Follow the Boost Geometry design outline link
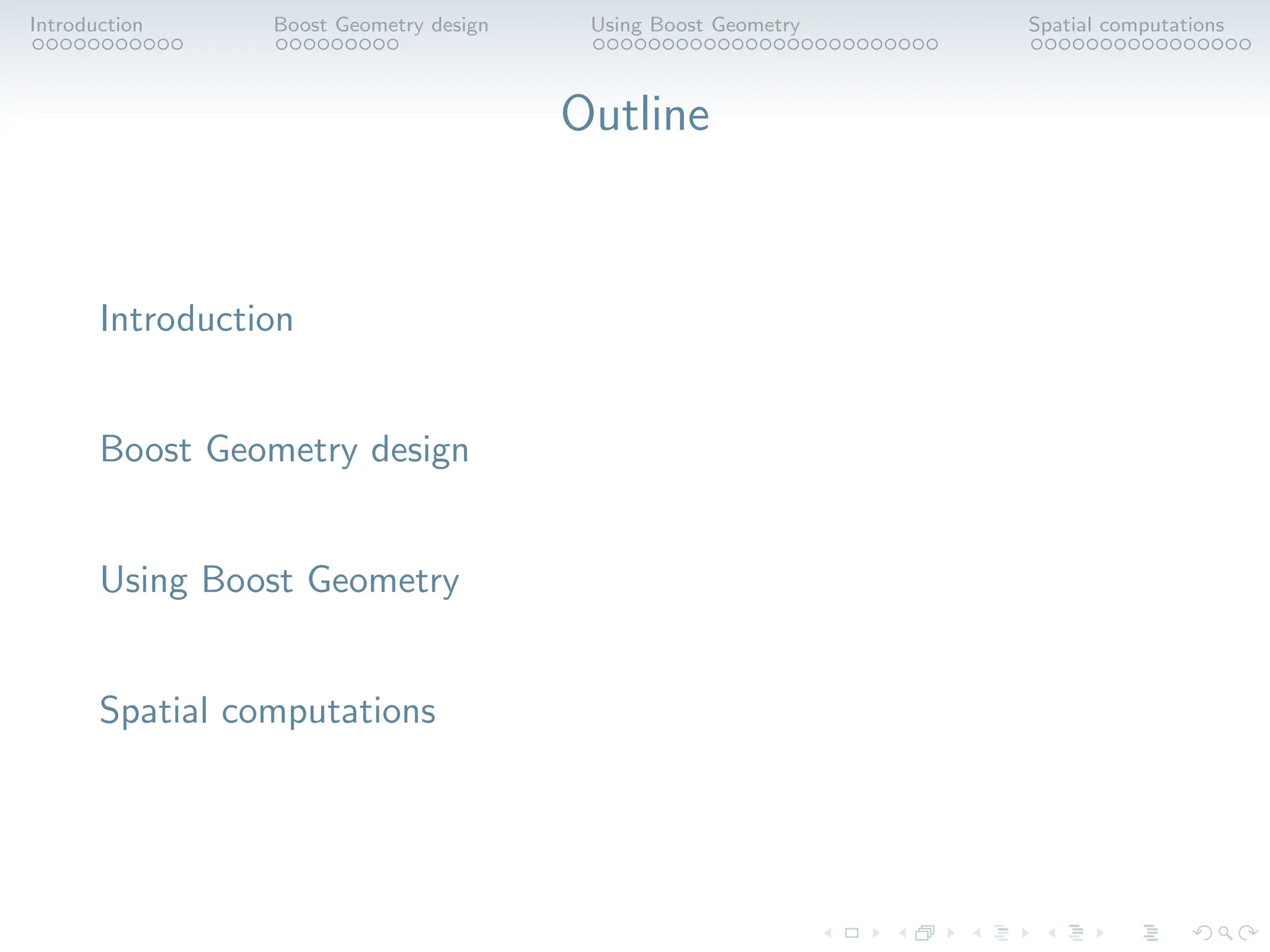Image resolution: width=1270 pixels, height=952 pixels. click(284, 449)
